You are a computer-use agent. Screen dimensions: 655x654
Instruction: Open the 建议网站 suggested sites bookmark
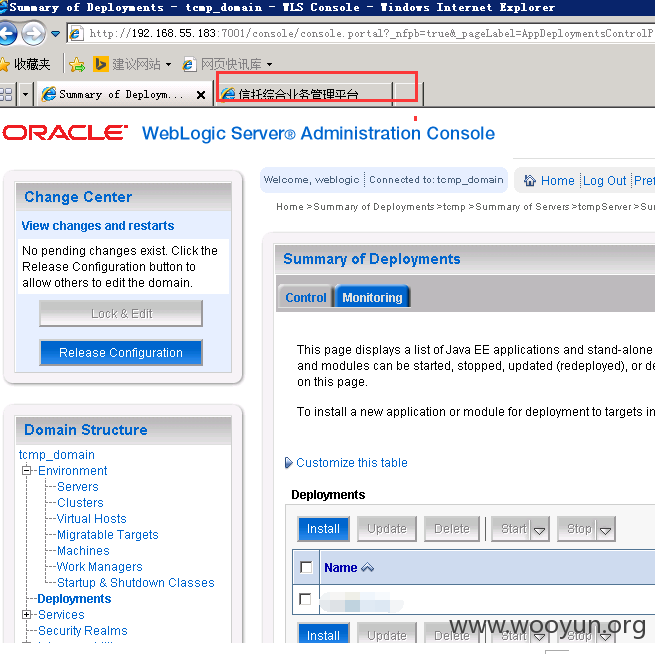(132, 64)
